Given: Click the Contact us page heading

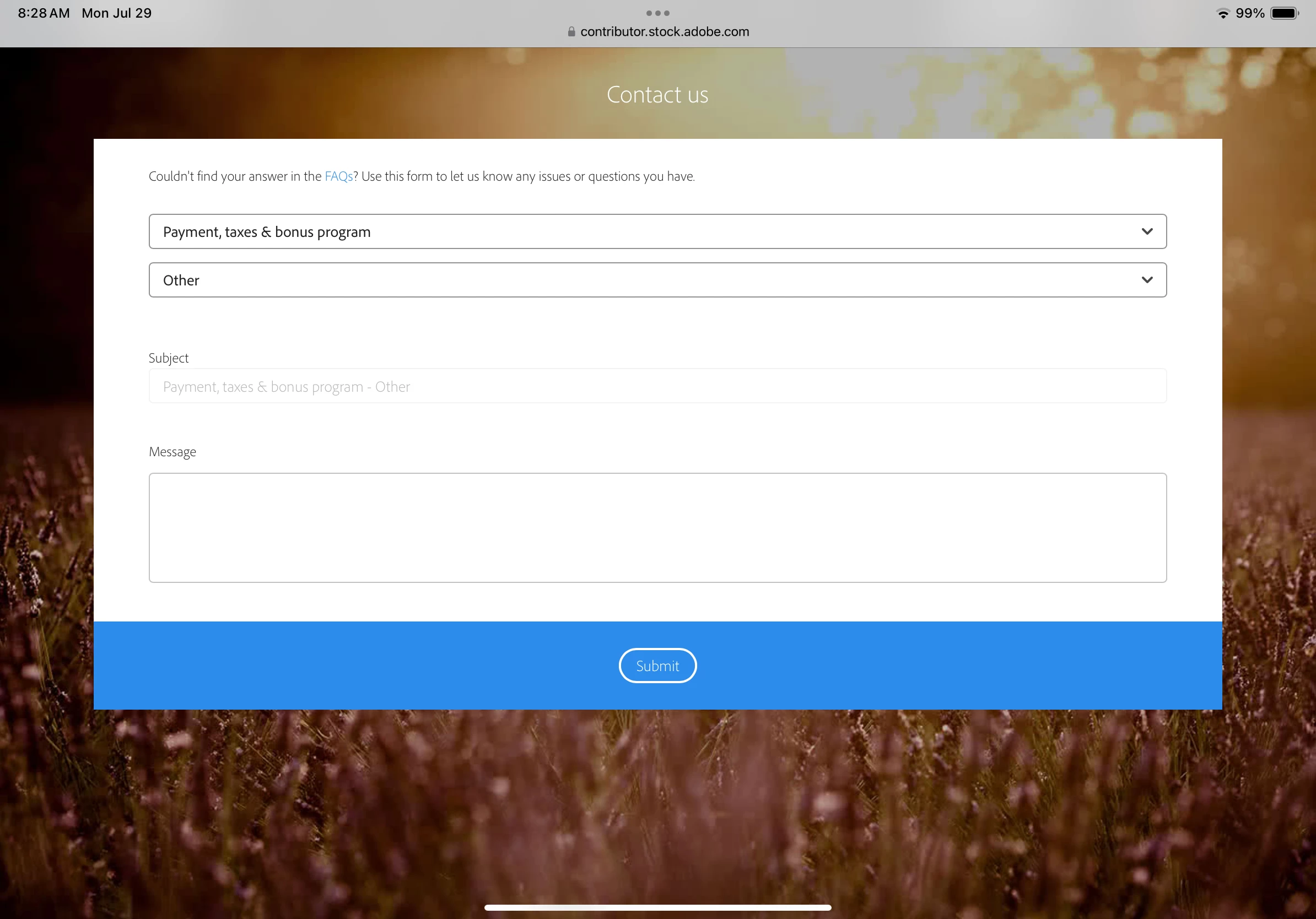Looking at the screenshot, I should (657, 95).
